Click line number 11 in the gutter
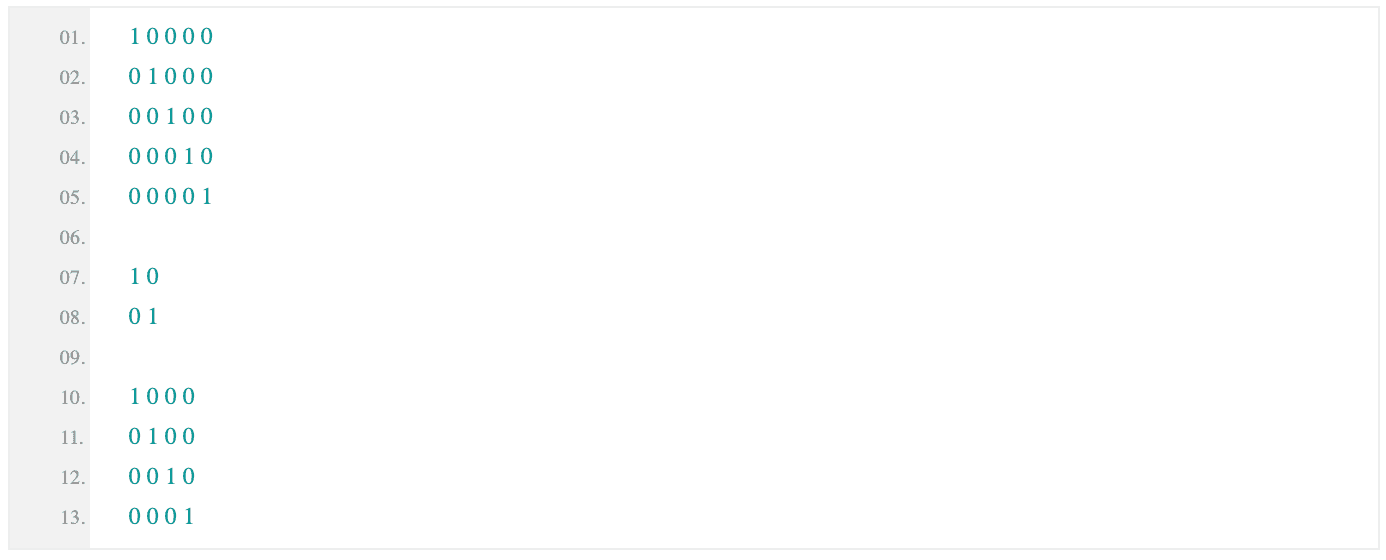This screenshot has width=1386, height=560. [72, 438]
